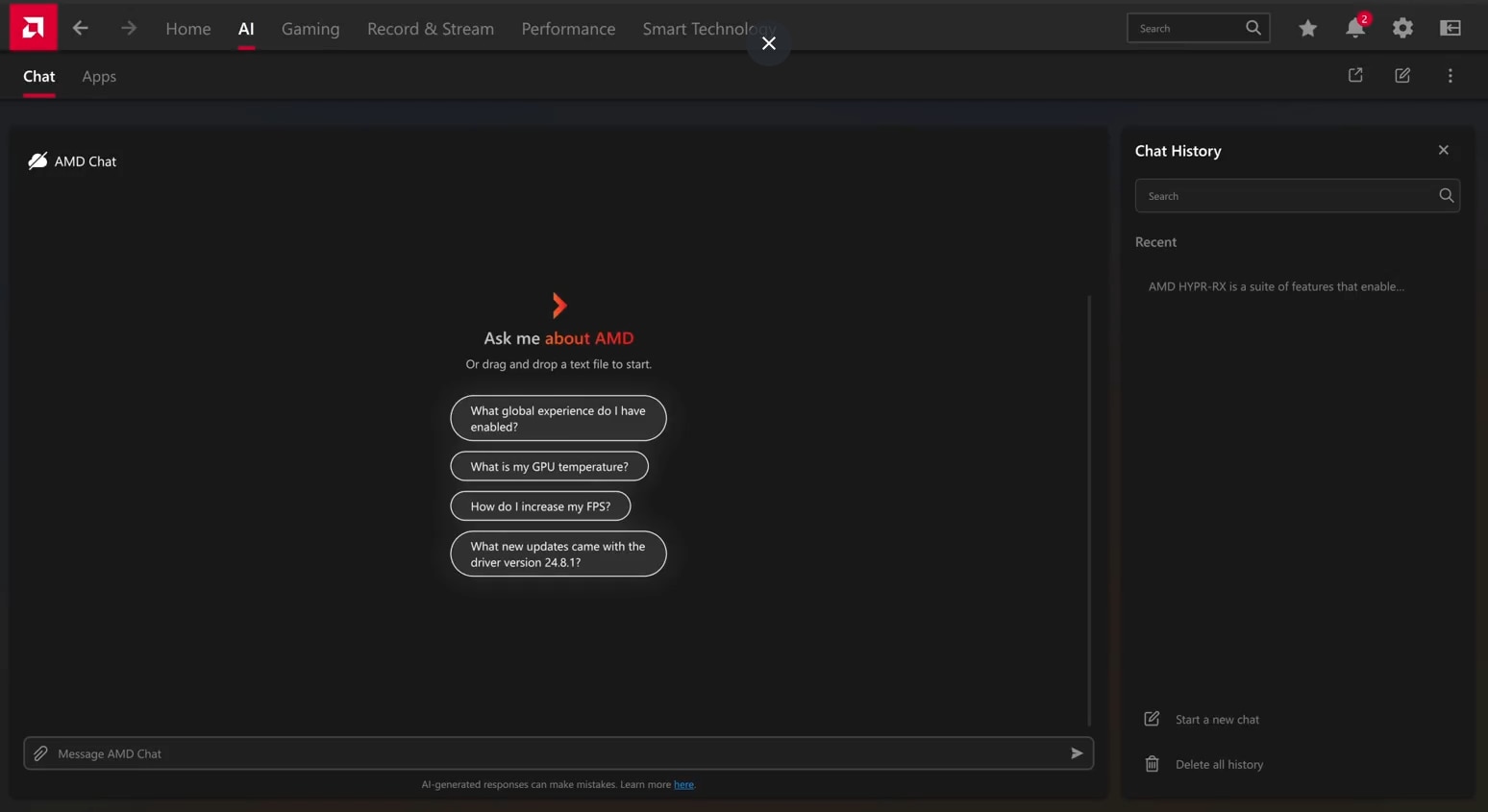
Task: Click 'Start a new chat' label
Action: tap(1217, 719)
